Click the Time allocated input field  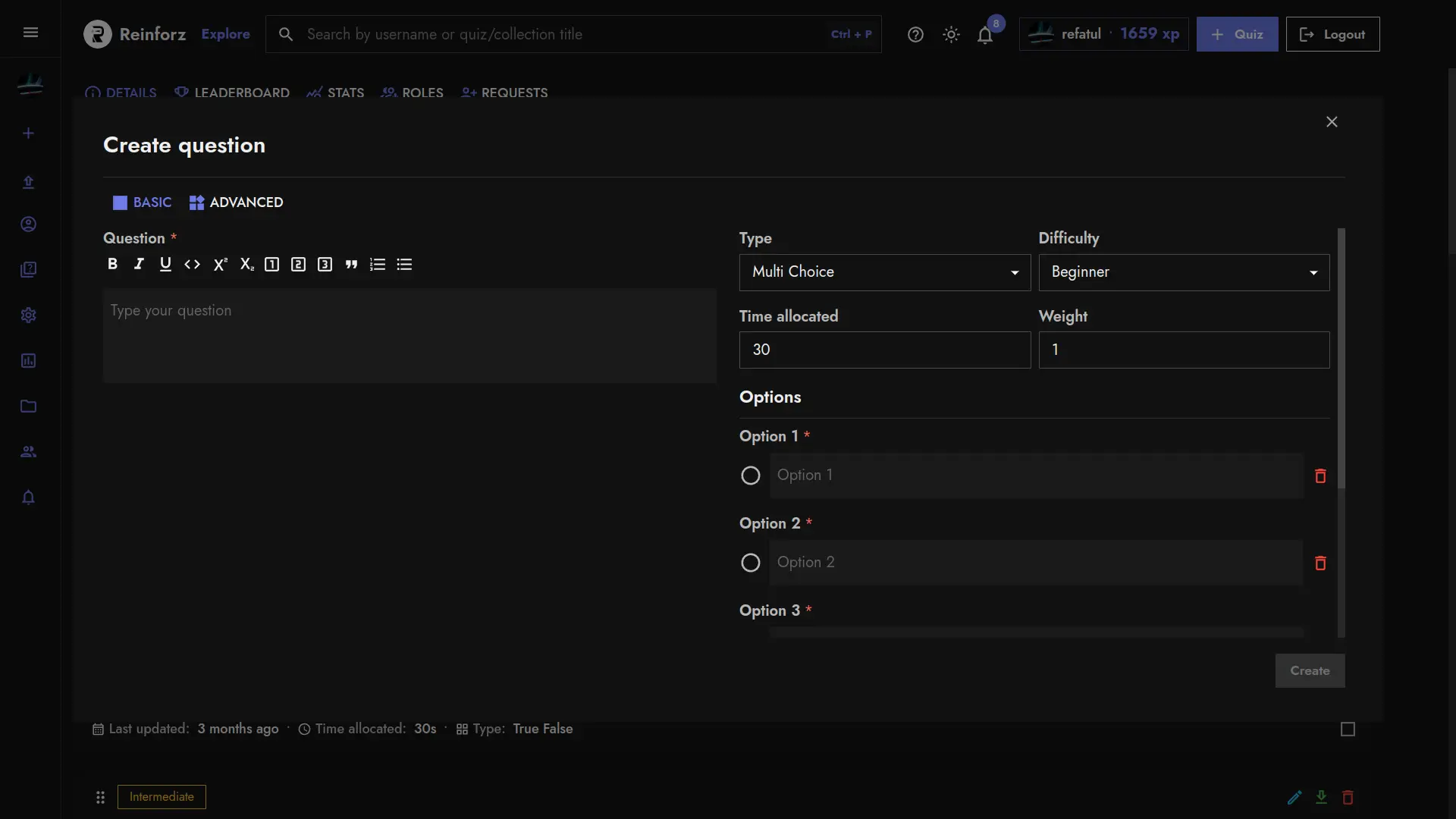[884, 349]
